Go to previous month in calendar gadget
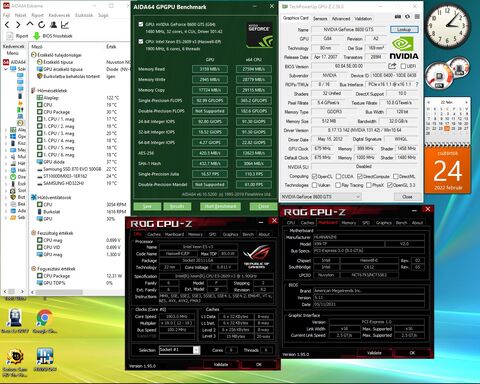The width and height of the screenshot is (480, 384). tap(429, 102)
